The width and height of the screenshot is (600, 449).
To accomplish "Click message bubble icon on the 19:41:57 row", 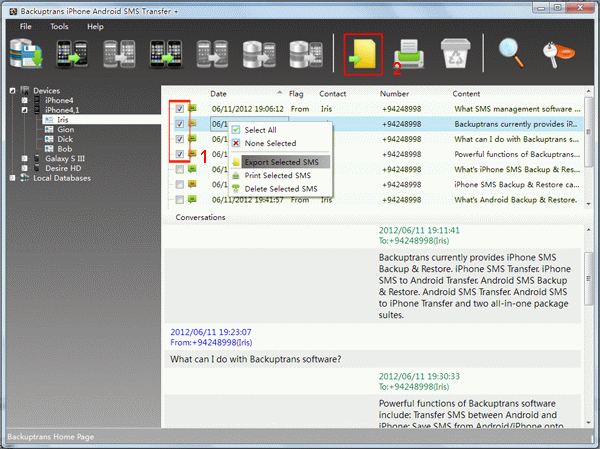I will tap(192, 199).
